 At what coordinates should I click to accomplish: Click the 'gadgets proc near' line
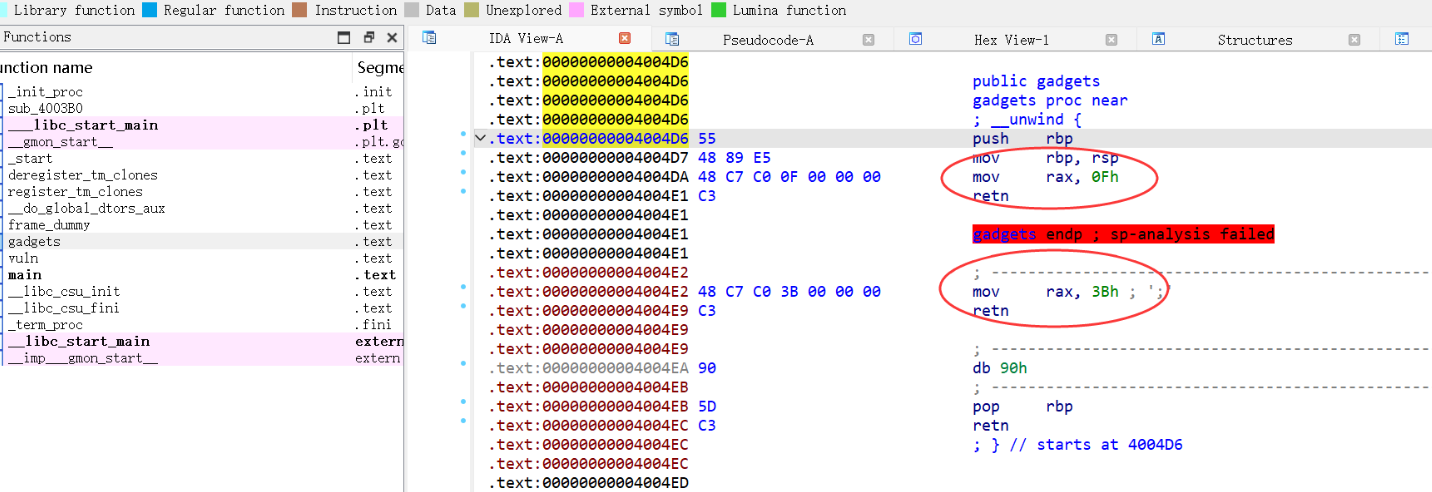[x=1050, y=100]
